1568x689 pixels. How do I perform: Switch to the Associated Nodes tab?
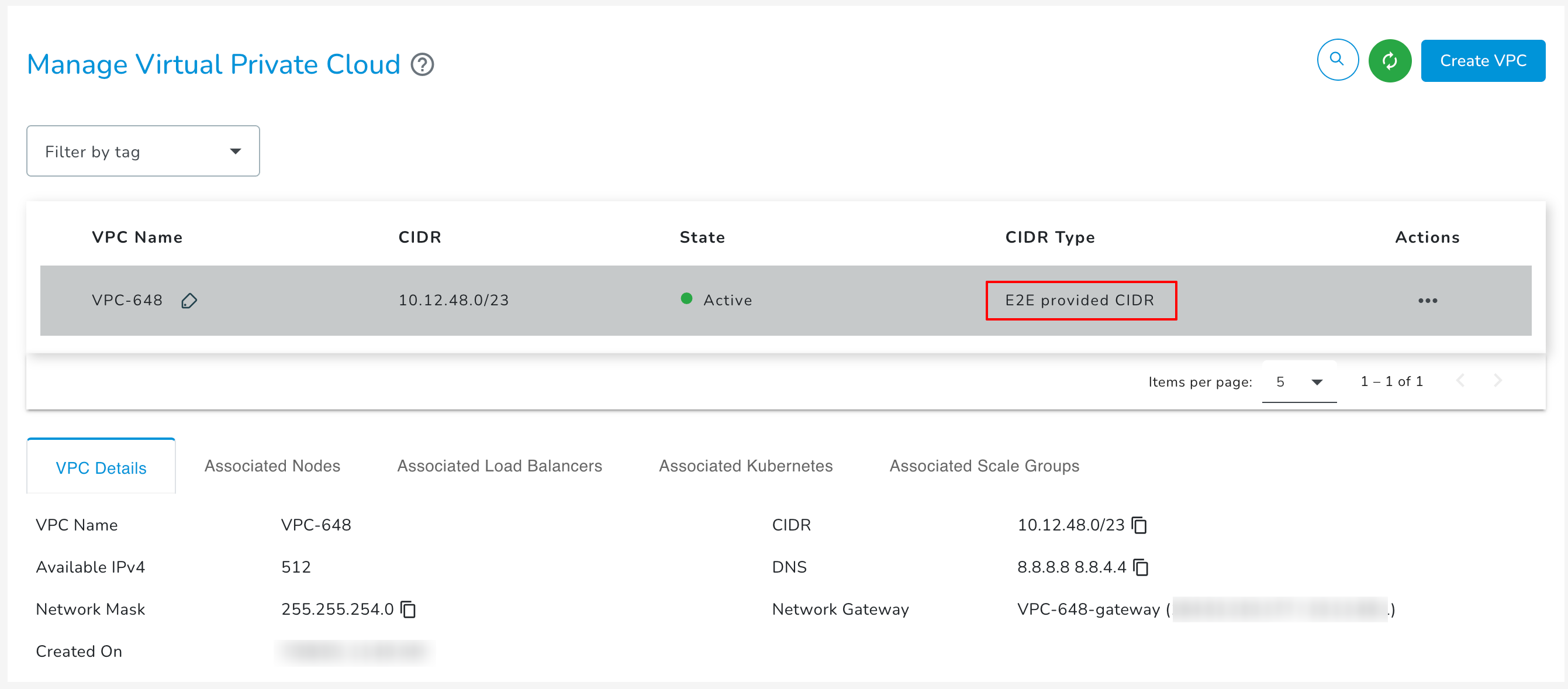click(272, 466)
